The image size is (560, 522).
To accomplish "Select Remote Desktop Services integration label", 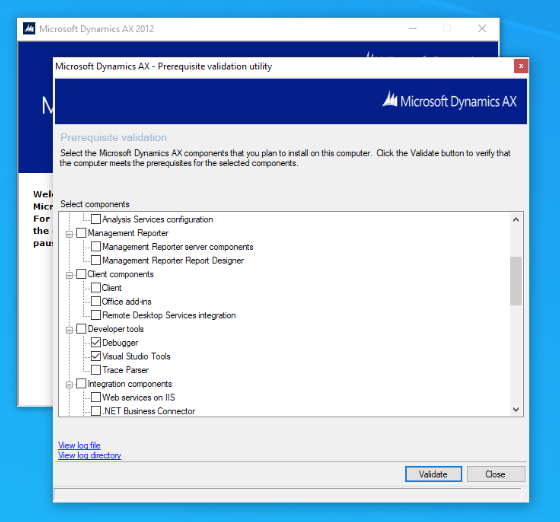I will [x=169, y=315].
